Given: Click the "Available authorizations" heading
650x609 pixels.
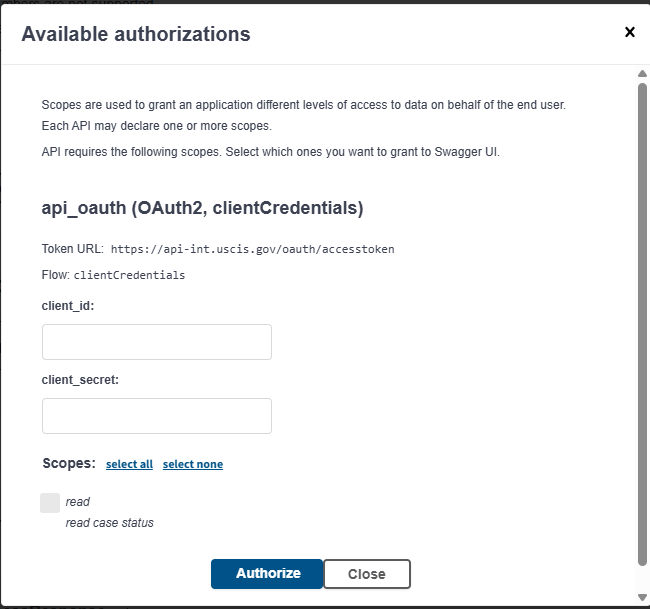Looking at the screenshot, I should click(136, 34).
